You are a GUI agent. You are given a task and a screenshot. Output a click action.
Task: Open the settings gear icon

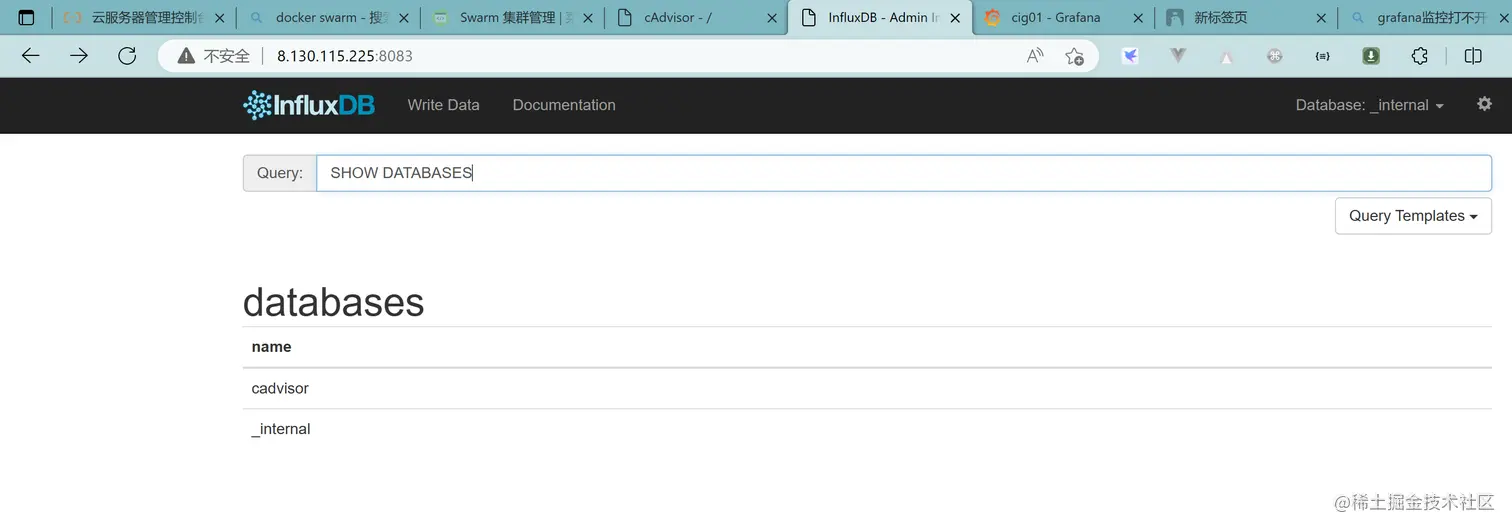pyautogui.click(x=1485, y=104)
